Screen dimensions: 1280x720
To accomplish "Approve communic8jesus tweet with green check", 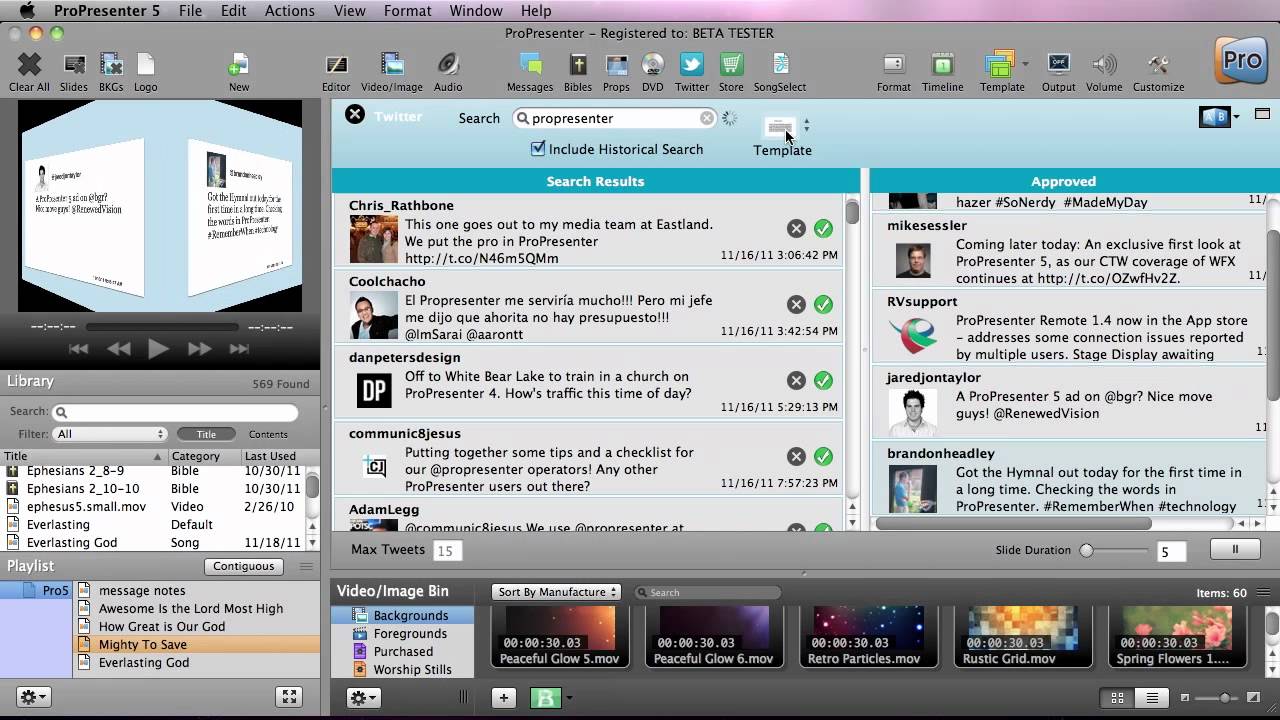I will coord(823,456).
